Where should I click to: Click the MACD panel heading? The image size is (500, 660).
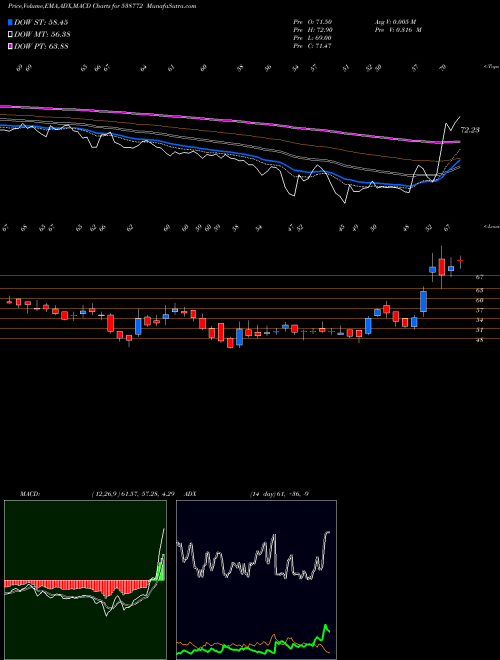pyautogui.click(x=29, y=493)
